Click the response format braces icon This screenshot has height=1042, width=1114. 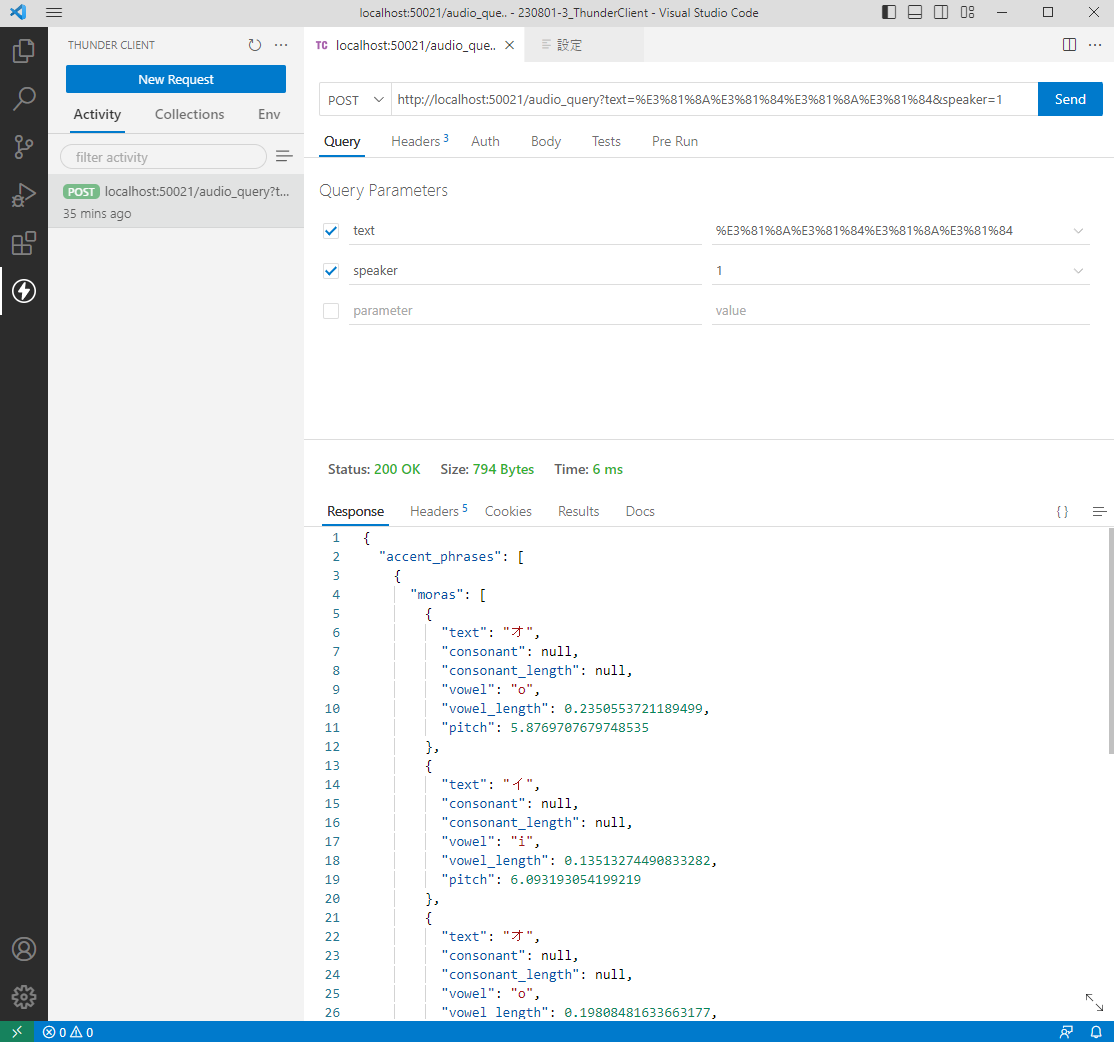[1062, 511]
